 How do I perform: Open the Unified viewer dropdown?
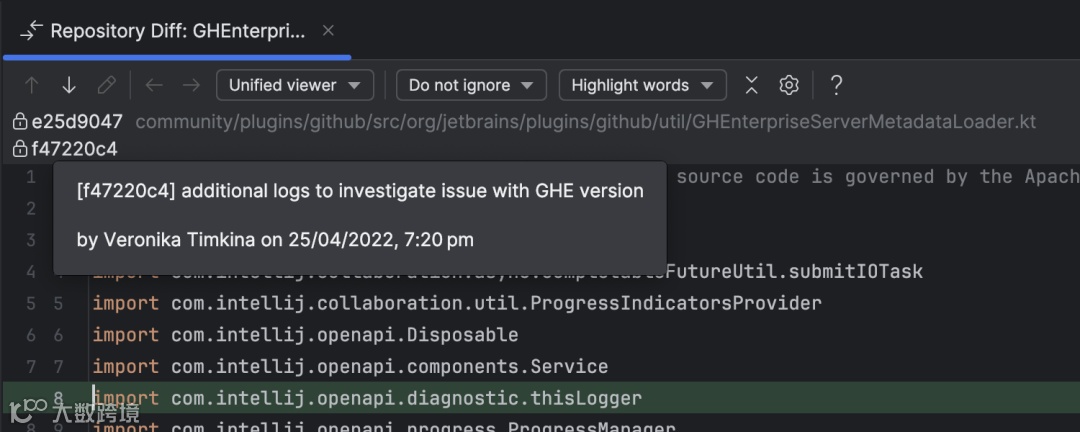[294, 85]
